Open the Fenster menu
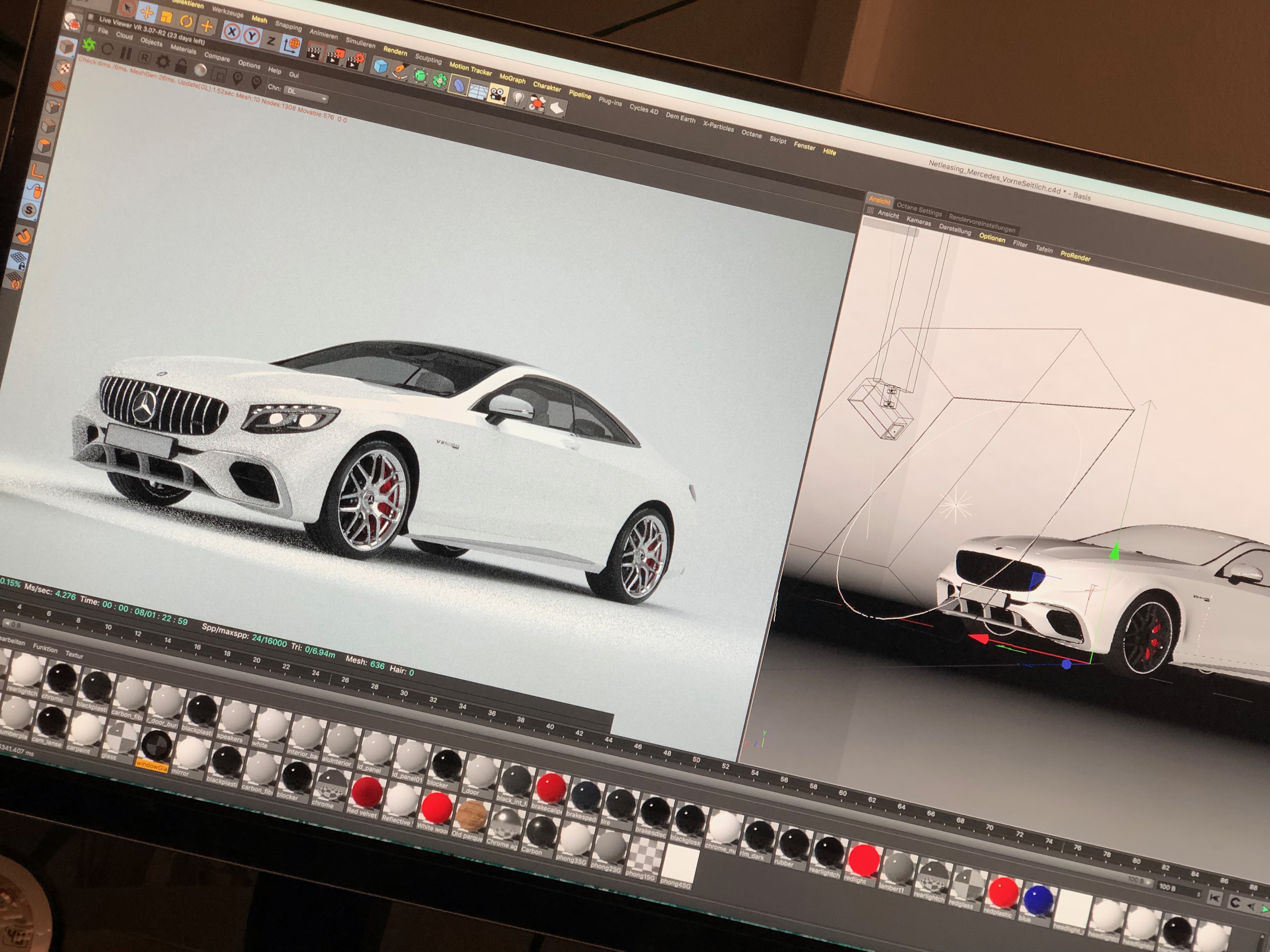 804,146
